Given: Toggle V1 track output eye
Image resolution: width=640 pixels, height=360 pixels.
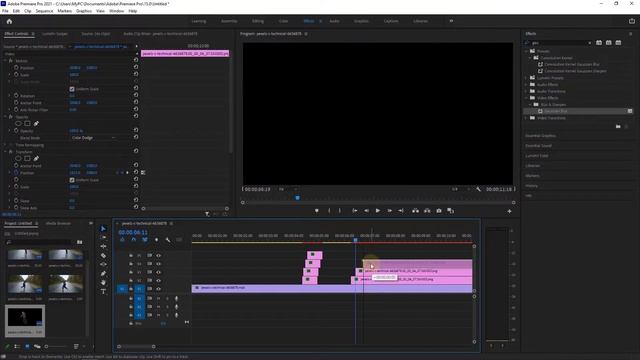Looking at the screenshot, I should 158,289.
